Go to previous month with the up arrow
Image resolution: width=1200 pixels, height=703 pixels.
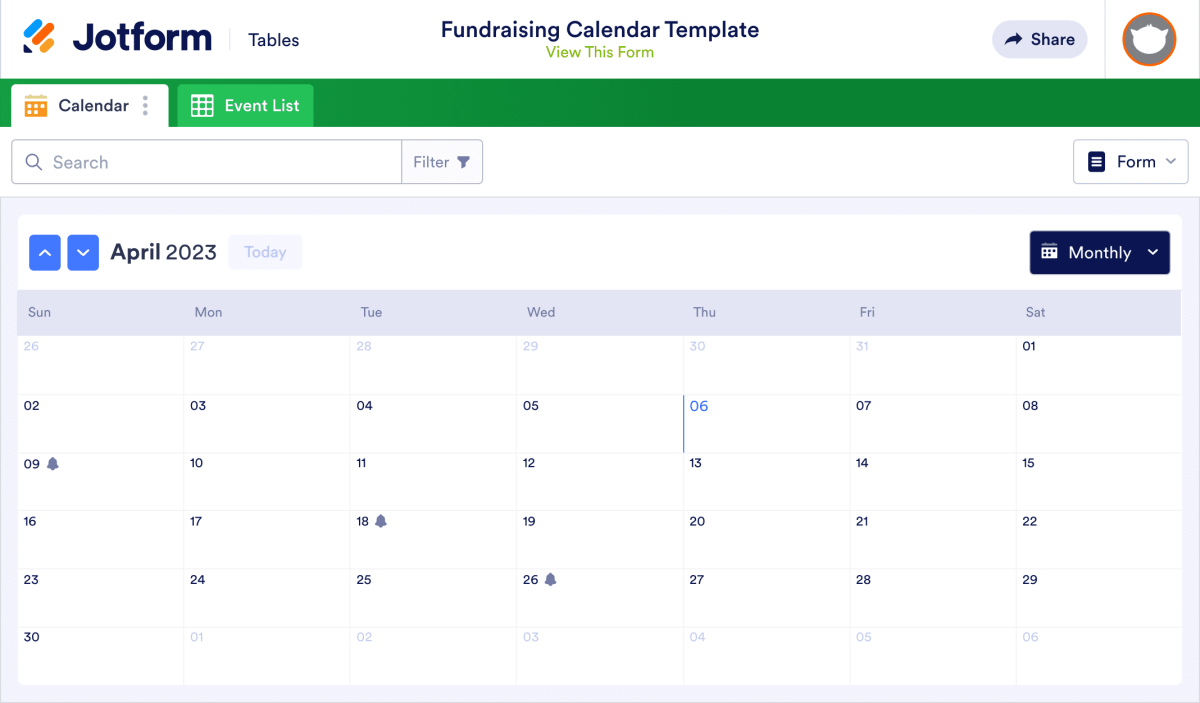click(x=44, y=252)
